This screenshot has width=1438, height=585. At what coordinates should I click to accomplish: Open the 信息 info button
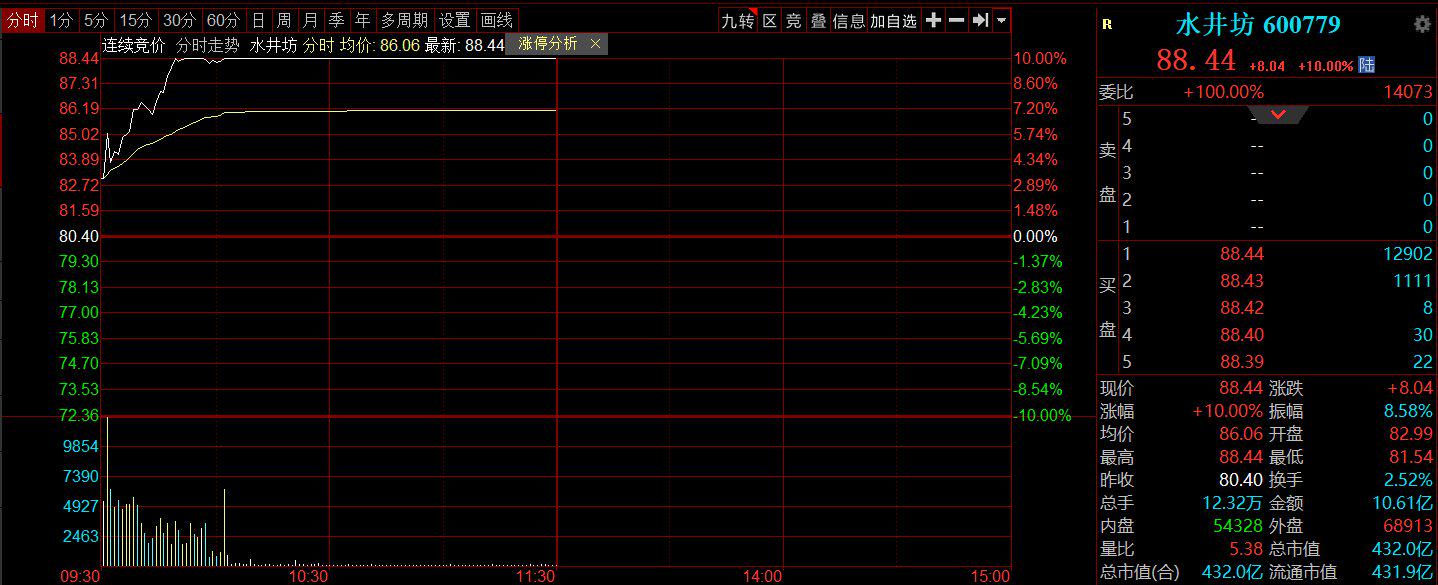coord(849,20)
